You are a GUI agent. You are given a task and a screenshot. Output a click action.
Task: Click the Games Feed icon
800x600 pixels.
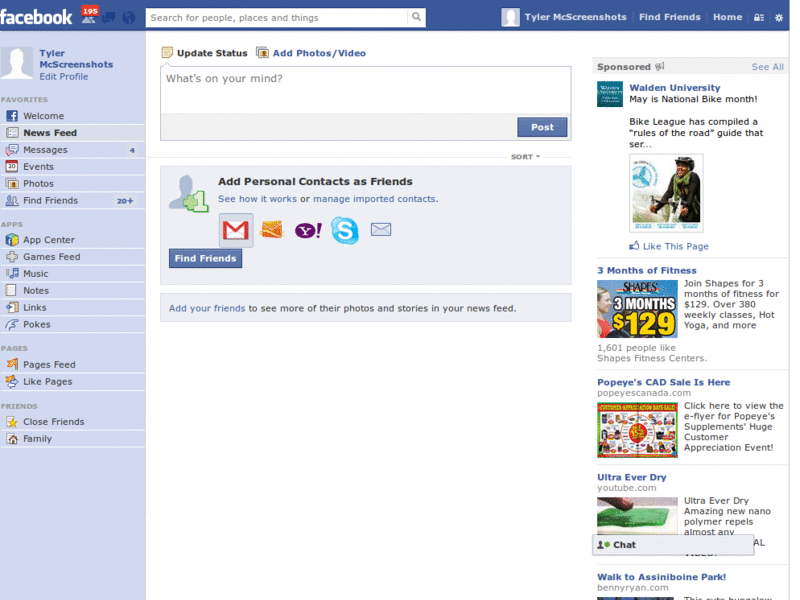click(x=12, y=257)
